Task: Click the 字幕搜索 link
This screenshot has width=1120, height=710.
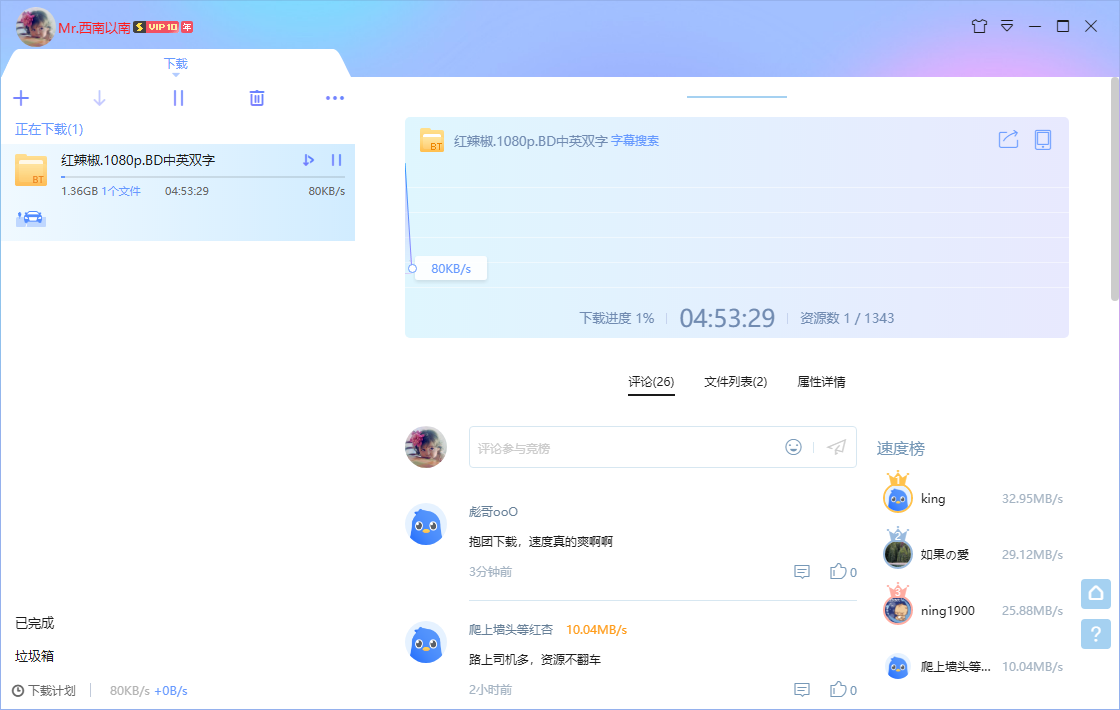Action: (635, 141)
